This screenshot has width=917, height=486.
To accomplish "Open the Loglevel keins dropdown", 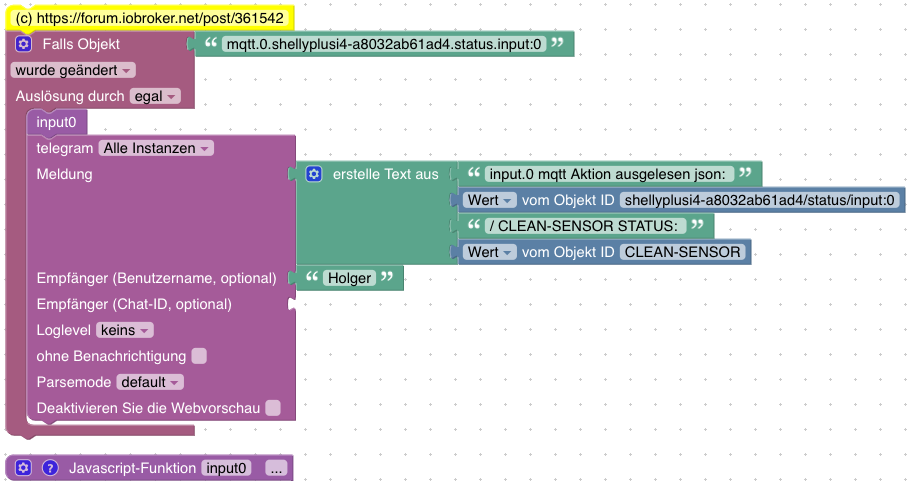I will [x=125, y=330].
